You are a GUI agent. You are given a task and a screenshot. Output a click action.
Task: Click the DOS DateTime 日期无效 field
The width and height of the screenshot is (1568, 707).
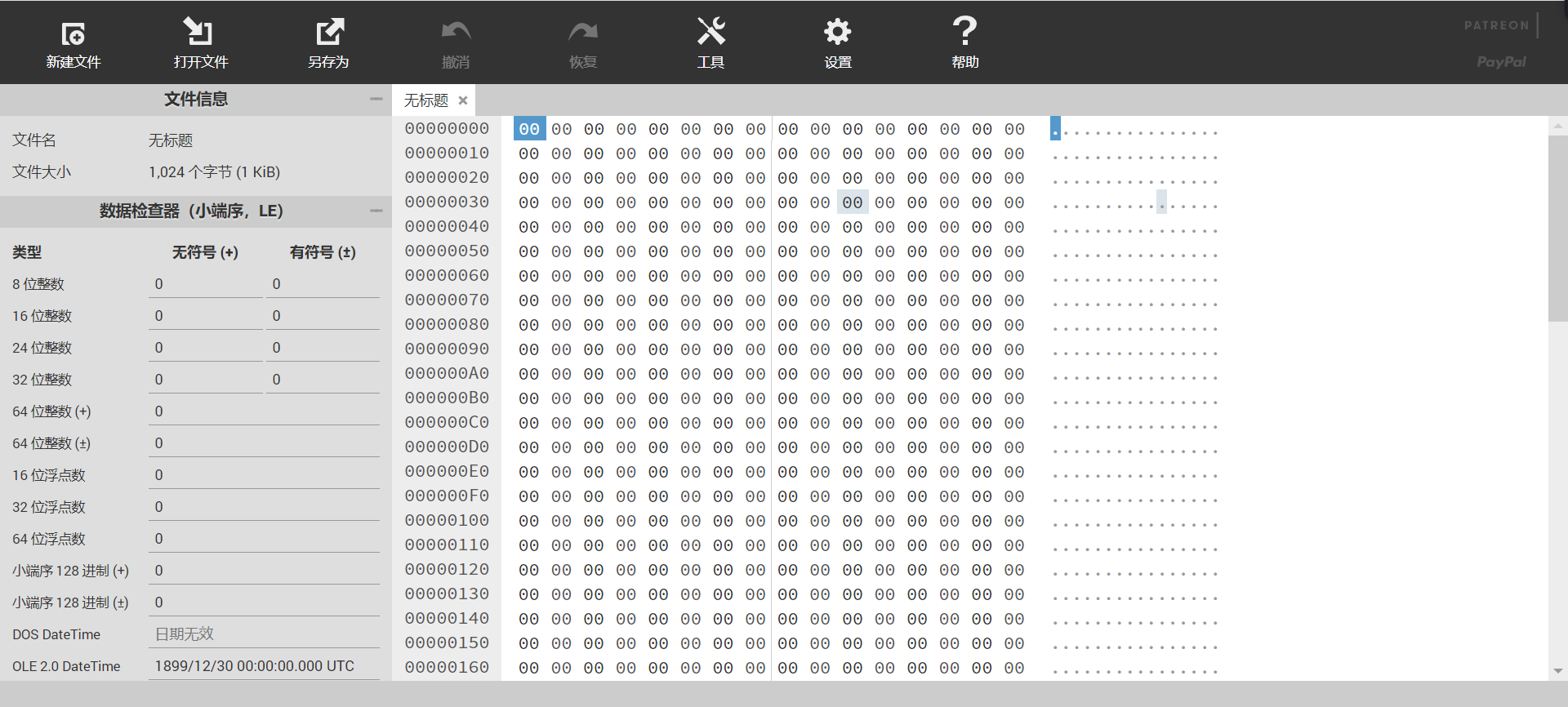(x=265, y=634)
